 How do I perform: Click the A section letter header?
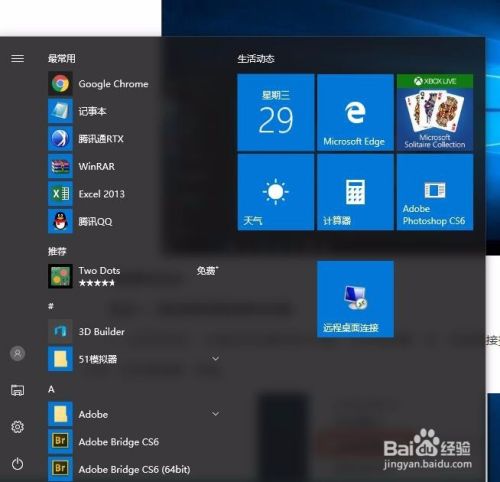[51, 389]
